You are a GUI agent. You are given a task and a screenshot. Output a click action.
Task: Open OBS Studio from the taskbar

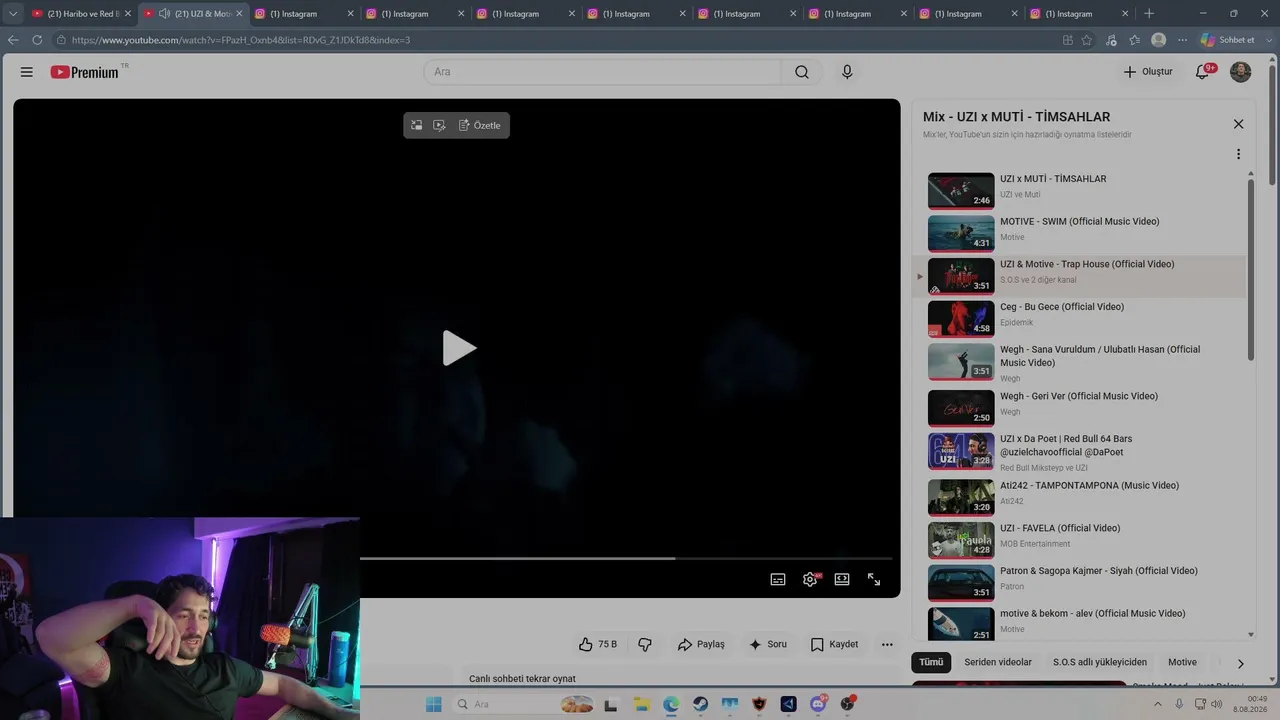pyautogui.click(x=847, y=704)
